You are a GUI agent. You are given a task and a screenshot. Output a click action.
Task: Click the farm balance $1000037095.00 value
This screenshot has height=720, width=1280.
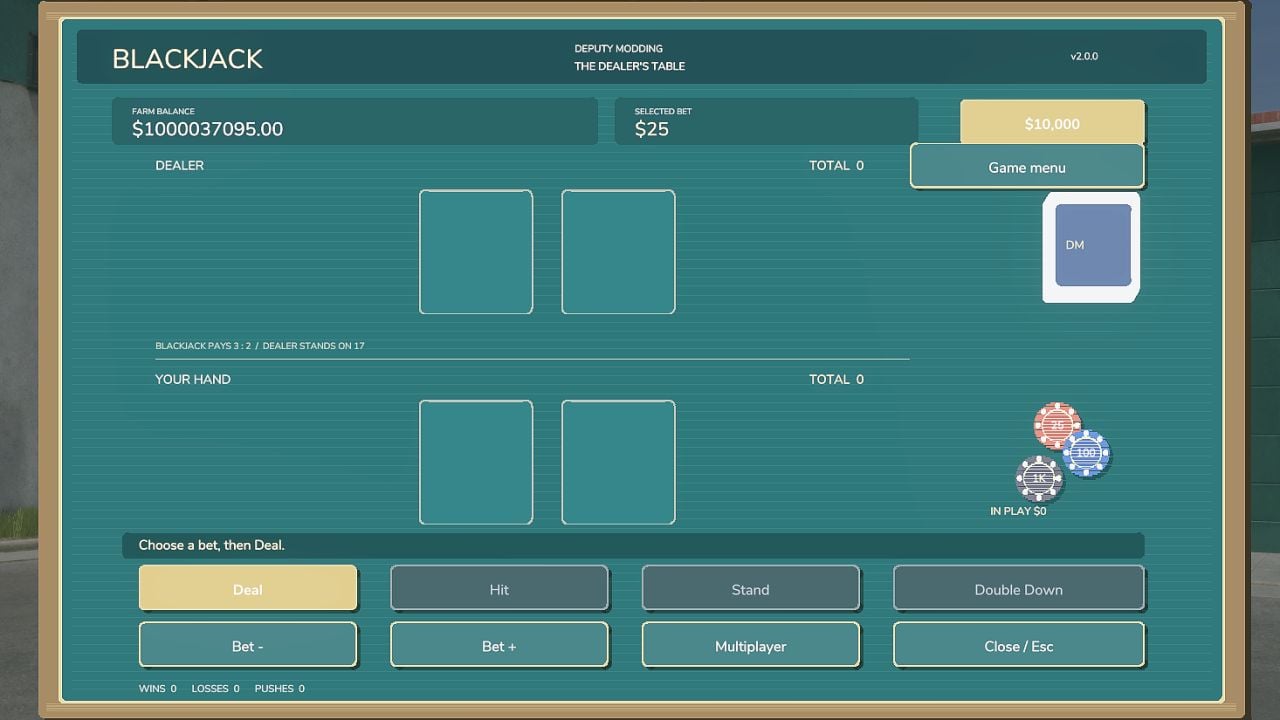point(208,129)
